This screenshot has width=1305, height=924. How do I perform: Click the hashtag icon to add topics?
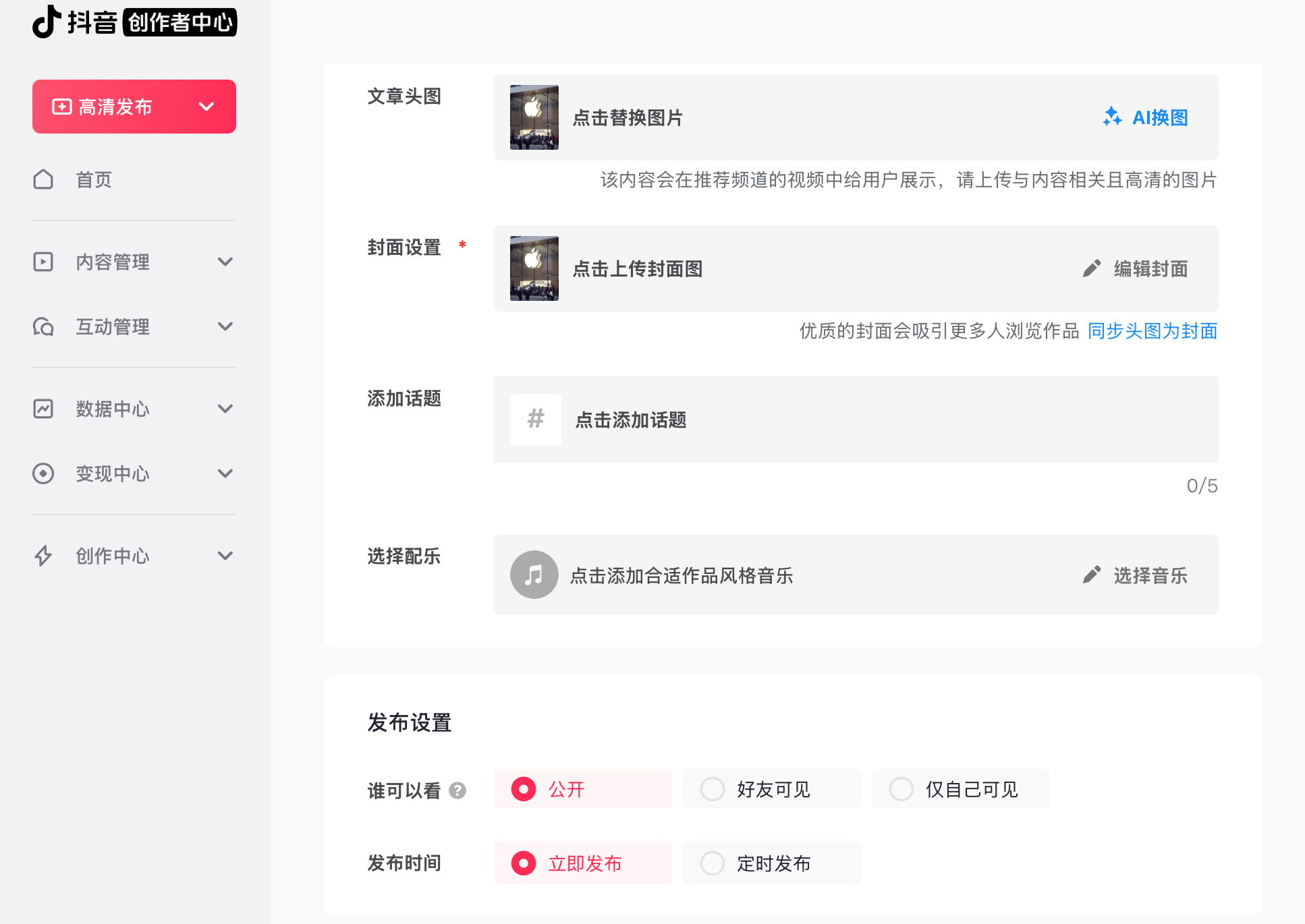coord(535,420)
